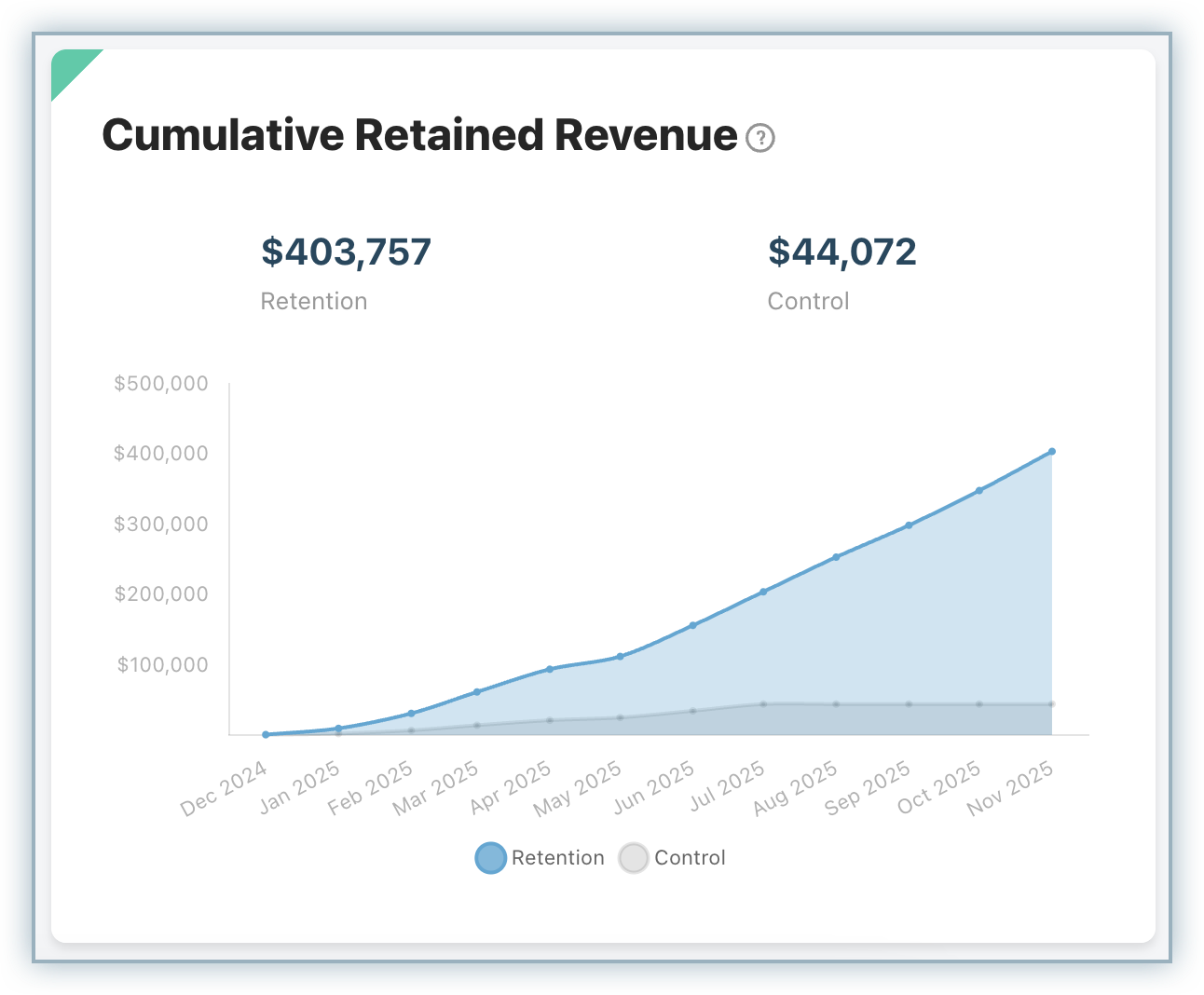Screen dimensions: 1204x995
Task: Toggle Control series via legend text label
Action: tap(690, 858)
